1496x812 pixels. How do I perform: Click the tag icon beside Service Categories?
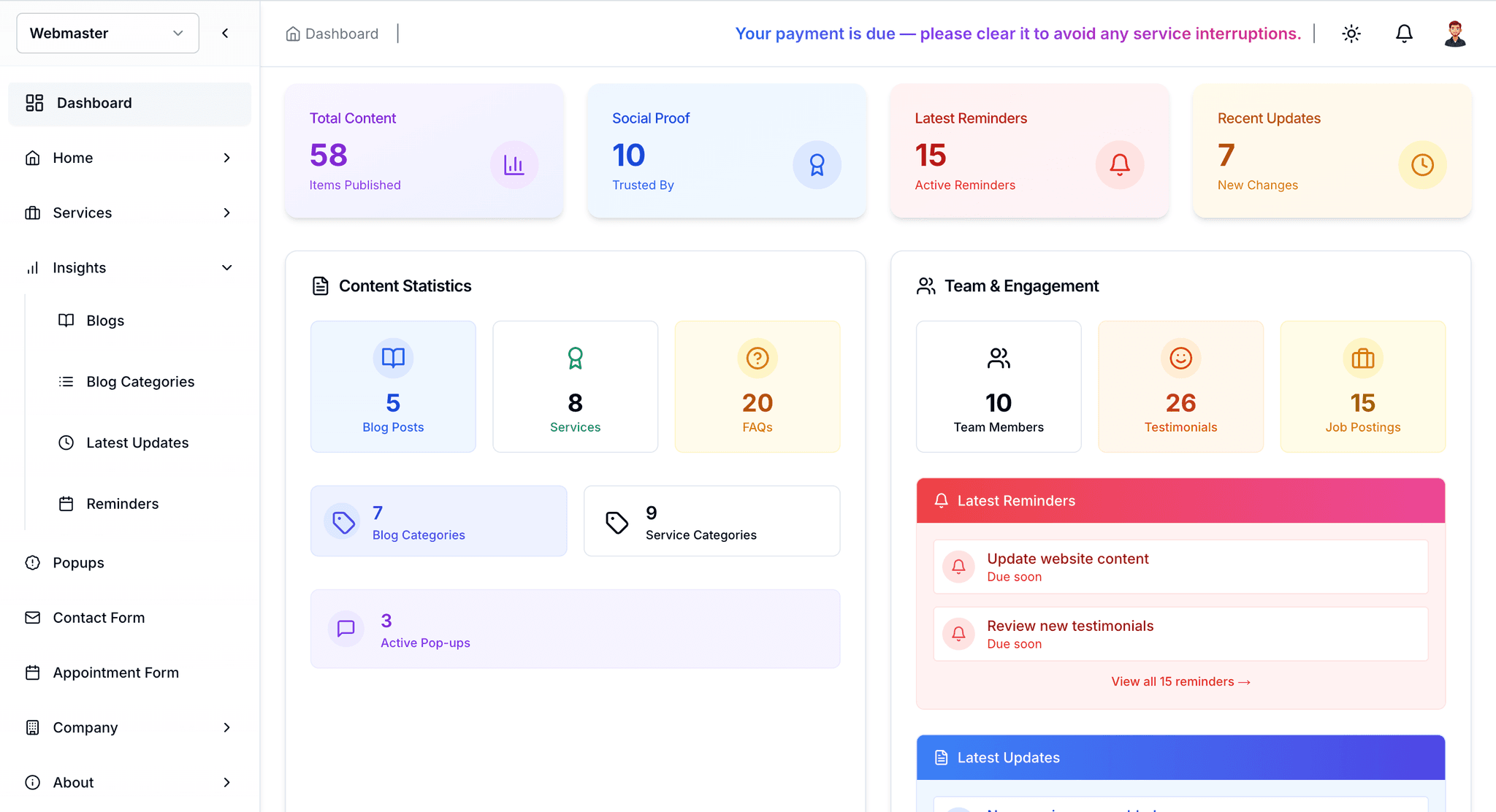coord(617,522)
